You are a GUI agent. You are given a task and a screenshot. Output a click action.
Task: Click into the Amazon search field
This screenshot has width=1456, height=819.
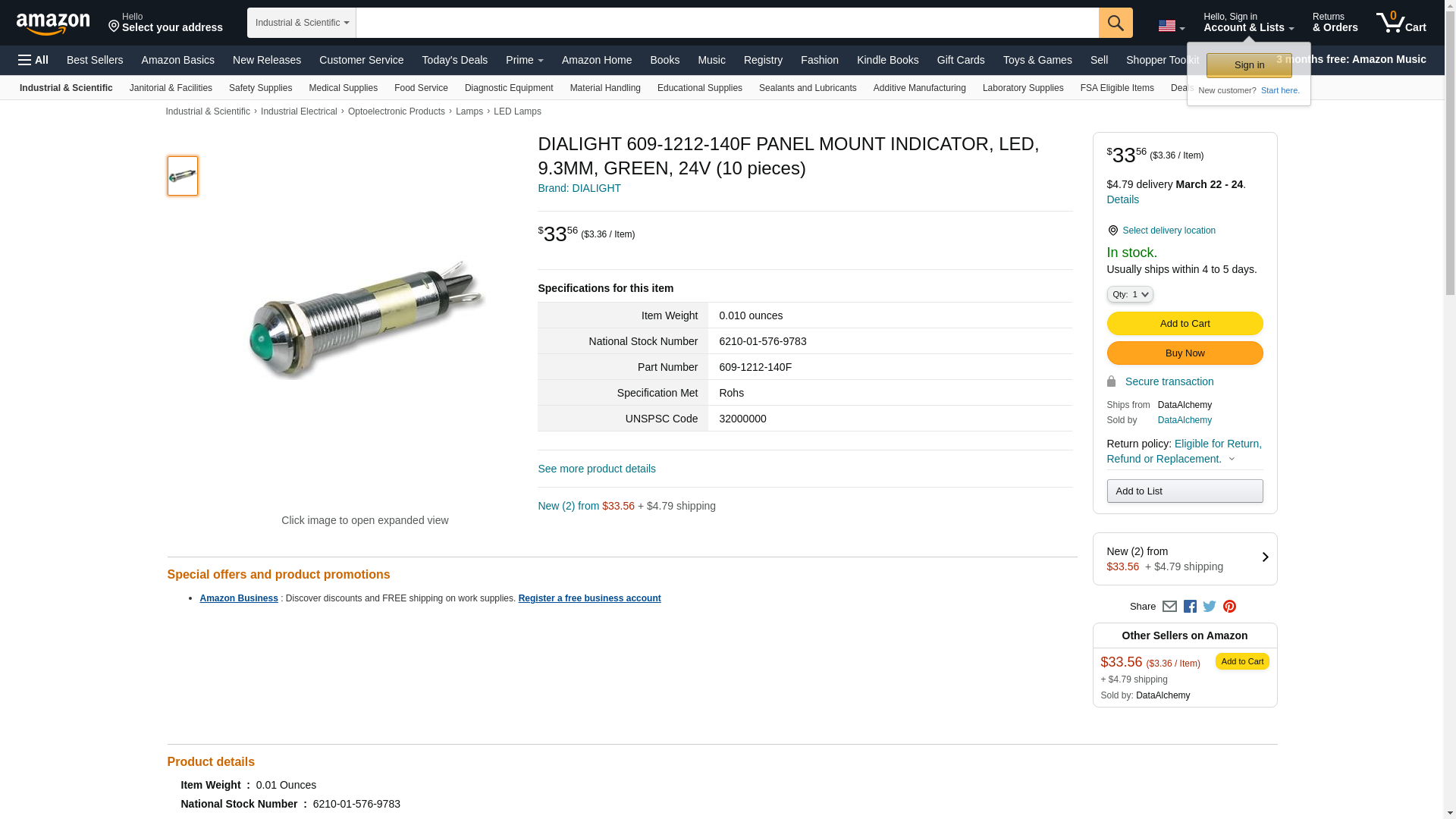(x=727, y=23)
